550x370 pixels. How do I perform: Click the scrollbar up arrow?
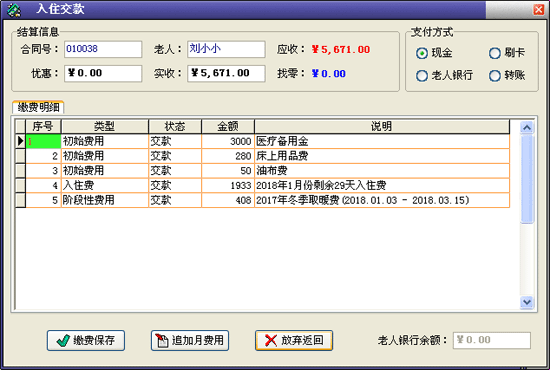click(527, 128)
